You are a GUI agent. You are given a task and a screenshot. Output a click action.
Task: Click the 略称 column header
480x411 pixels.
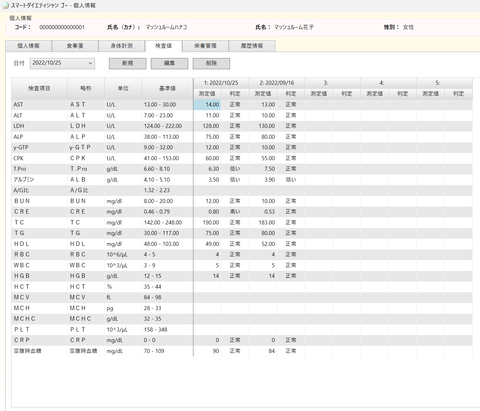[x=86, y=88]
